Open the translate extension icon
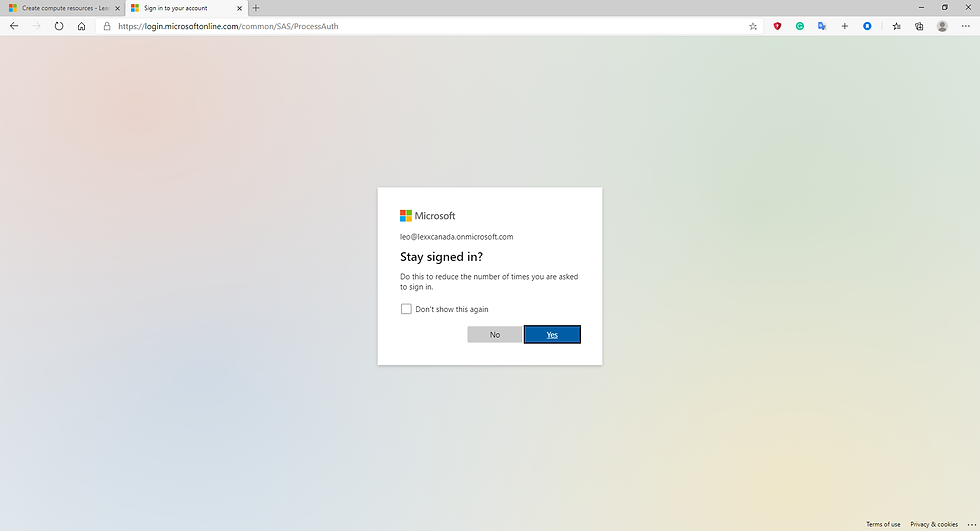Viewport: 980px width, 531px height. coord(822,26)
